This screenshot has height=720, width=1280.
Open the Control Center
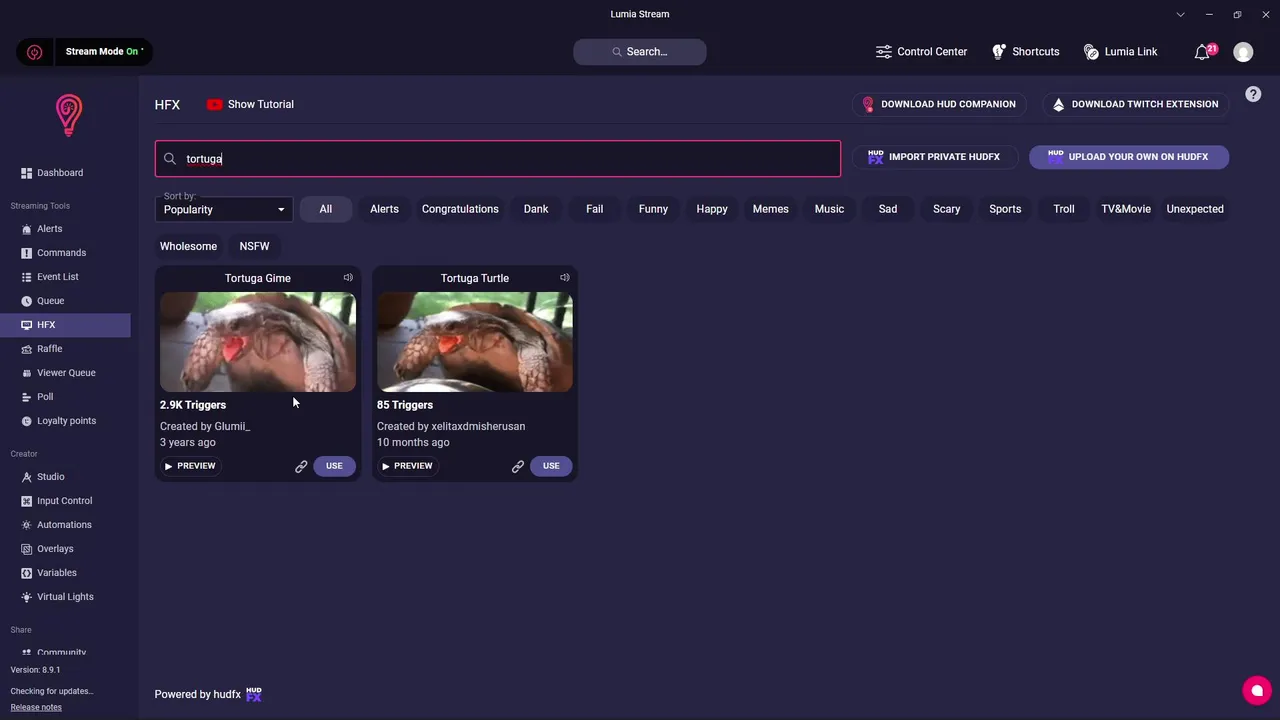pyautogui.click(x=921, y=52)
